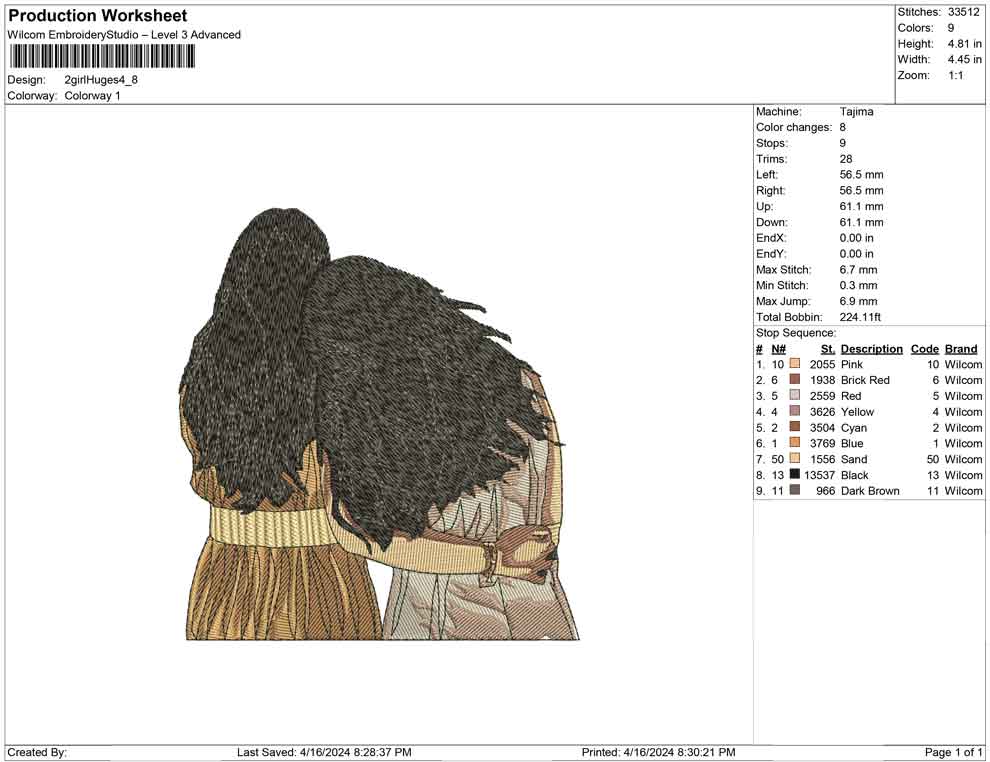Select the Cyan thread color swatch
Viewport: 990px width, 762px height.
tap(795, 427)
